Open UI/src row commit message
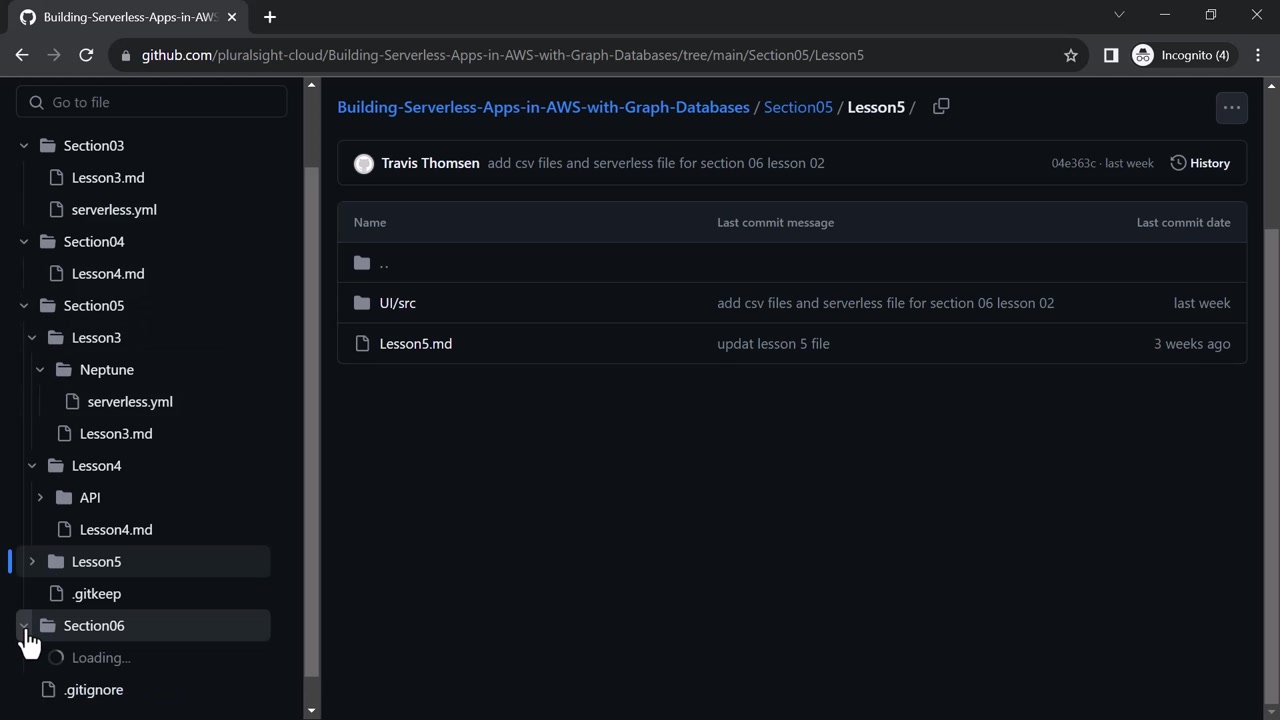 coord(885,303)
